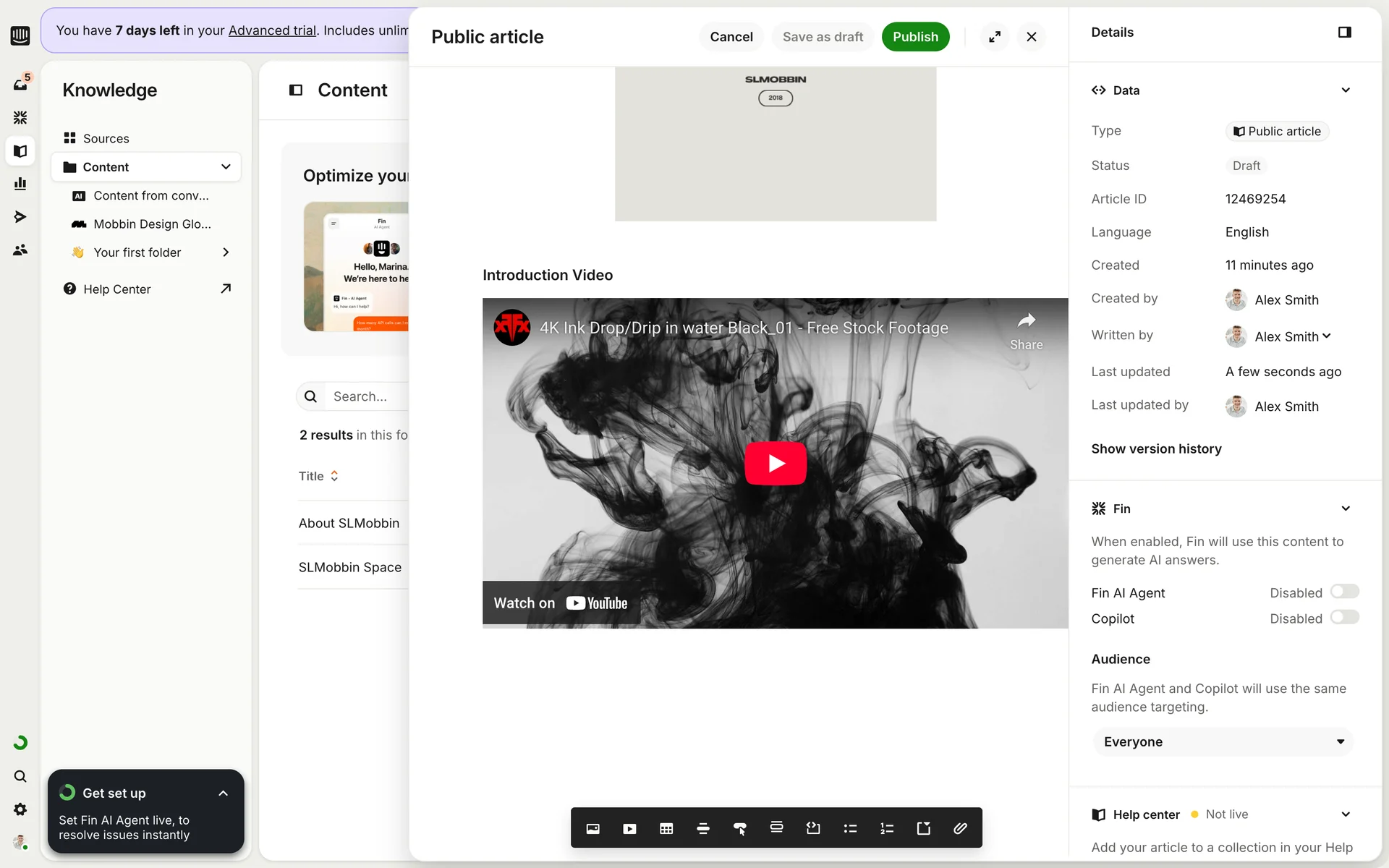The width and height of the screenshot is (1389, 868).
Task: Open Sources in the Knowledge sidebar
Action: click(106, 138)
